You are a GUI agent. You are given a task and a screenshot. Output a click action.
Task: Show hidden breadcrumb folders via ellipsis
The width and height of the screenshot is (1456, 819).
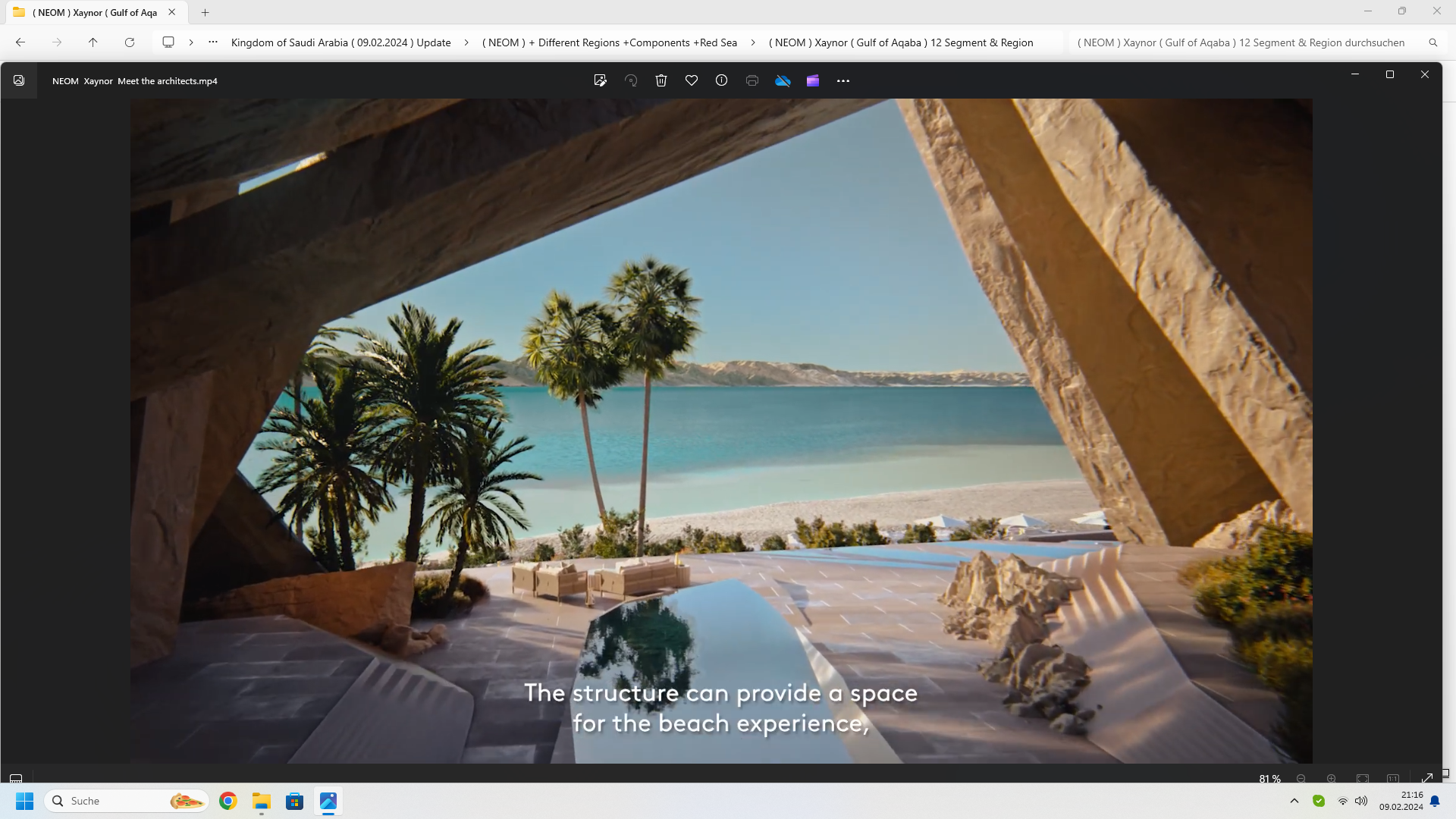213,42
